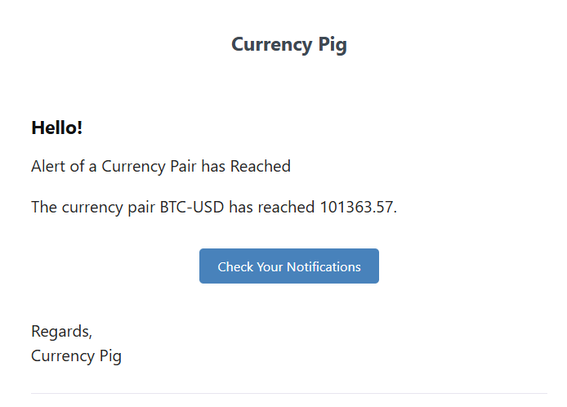Click the word 'Notifications' on the blue button
This screenshot has height=407, width=567.
point(324,267)
